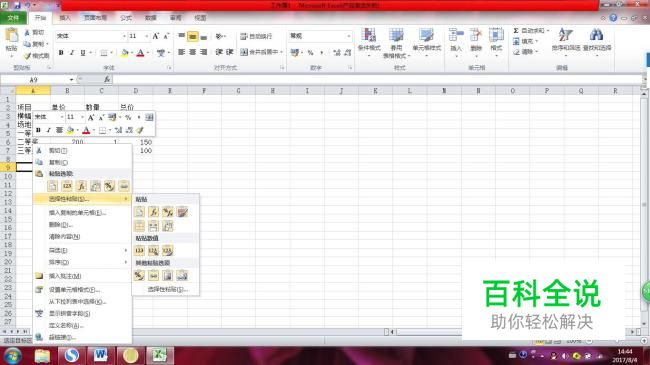Open the AutoSum (自动求和) dropdown

tap(548, 31)
